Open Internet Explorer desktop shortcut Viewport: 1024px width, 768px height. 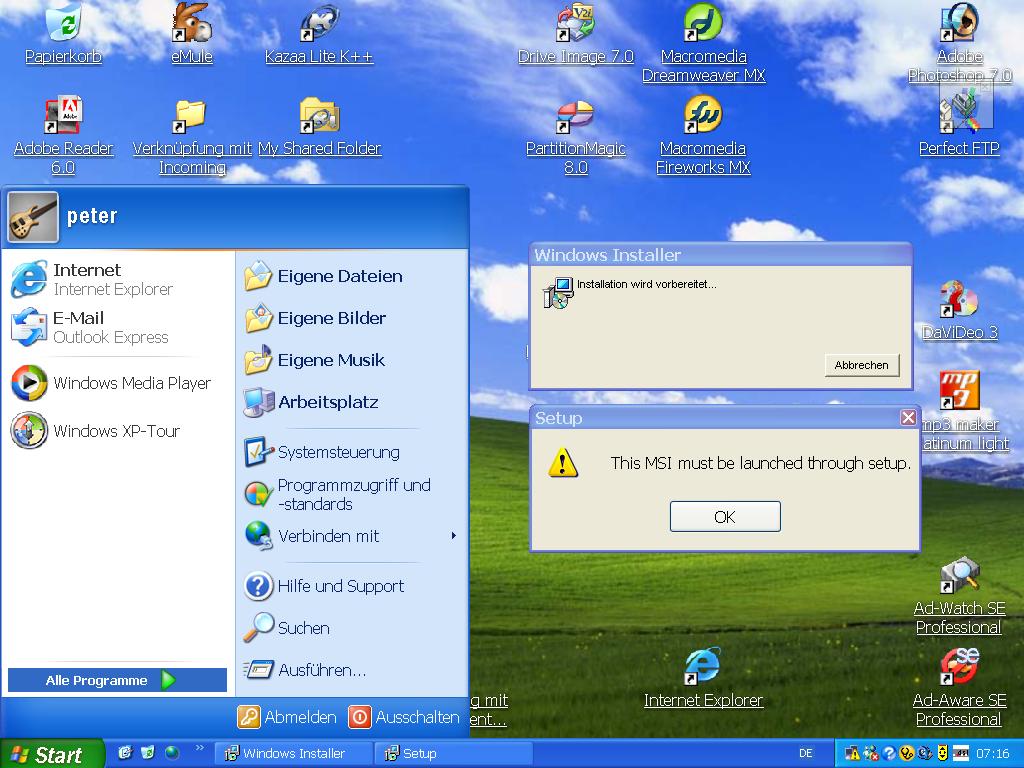[x=703, y=678]
